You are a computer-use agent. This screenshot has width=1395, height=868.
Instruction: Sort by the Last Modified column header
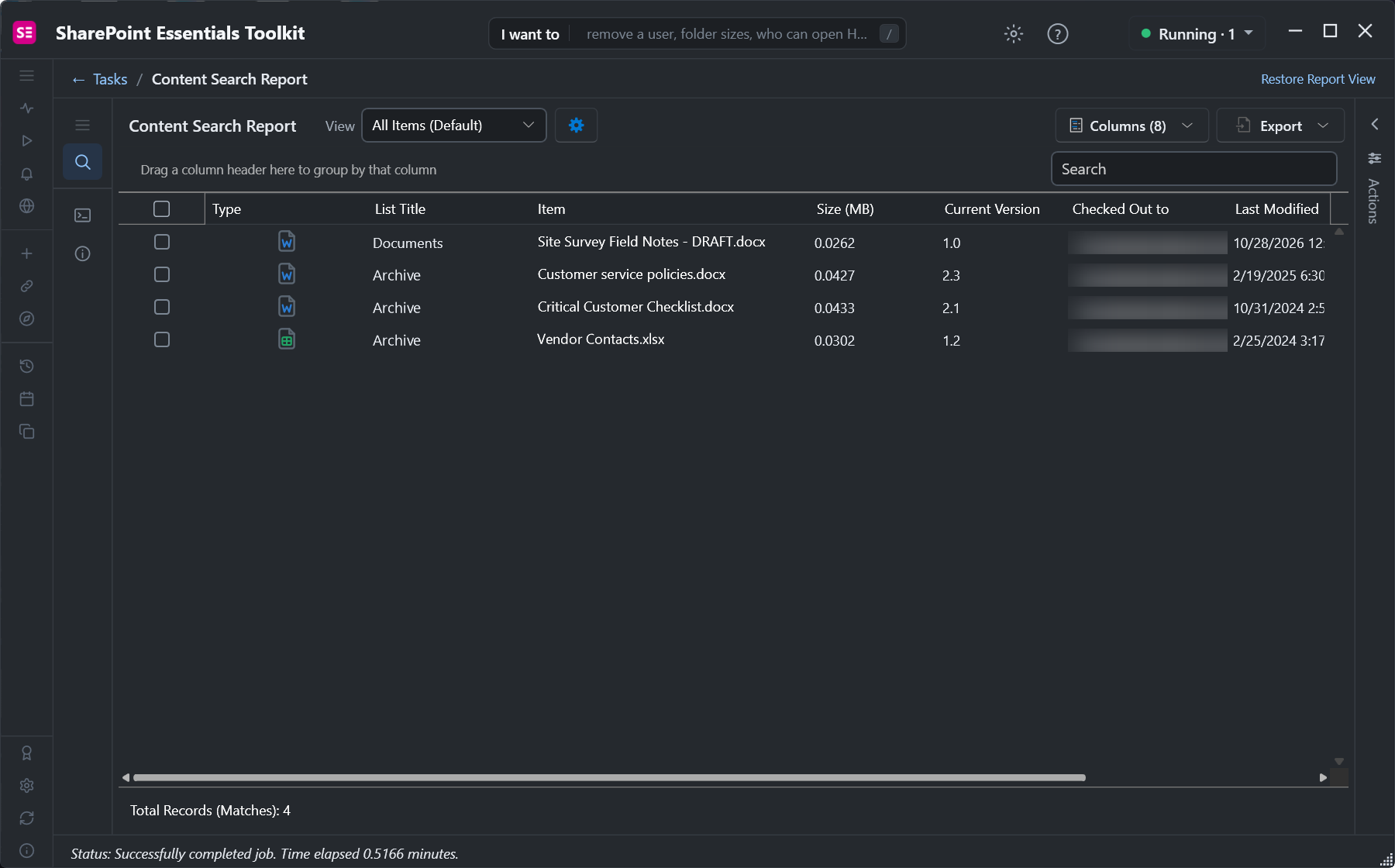click(x=1276, y=208)
